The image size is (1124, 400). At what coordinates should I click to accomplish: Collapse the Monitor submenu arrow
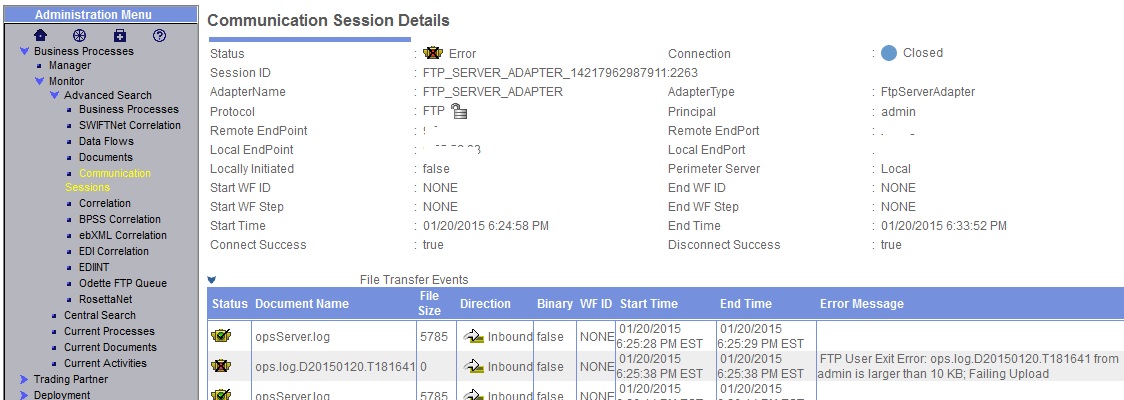tap(40, 81)
